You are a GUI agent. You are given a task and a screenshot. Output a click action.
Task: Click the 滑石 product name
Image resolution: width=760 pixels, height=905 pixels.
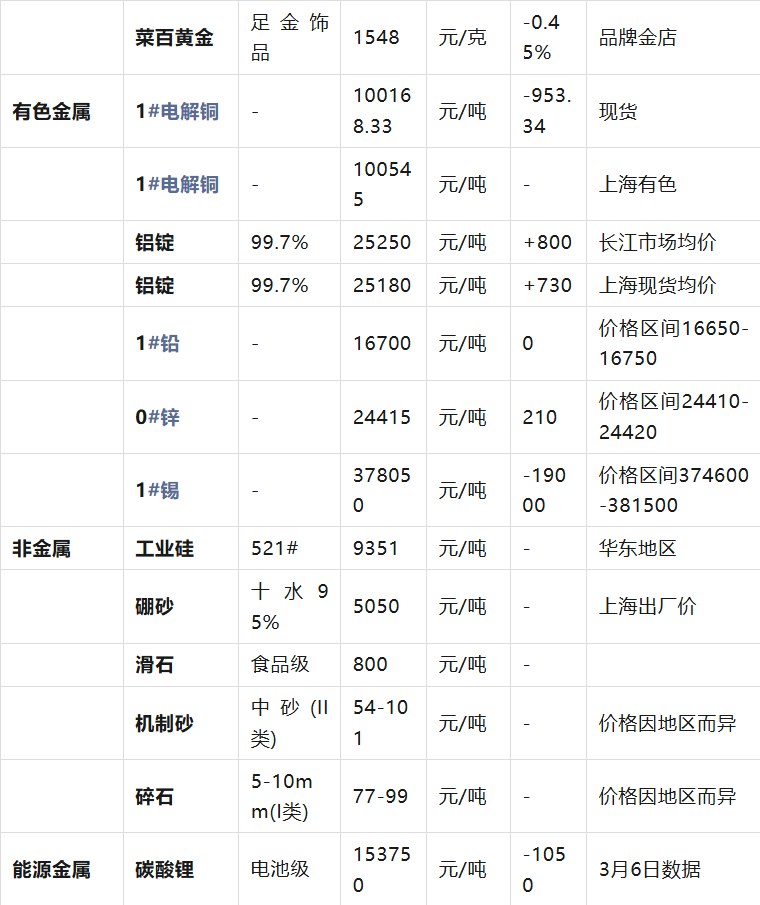click(x=155, y=664)
